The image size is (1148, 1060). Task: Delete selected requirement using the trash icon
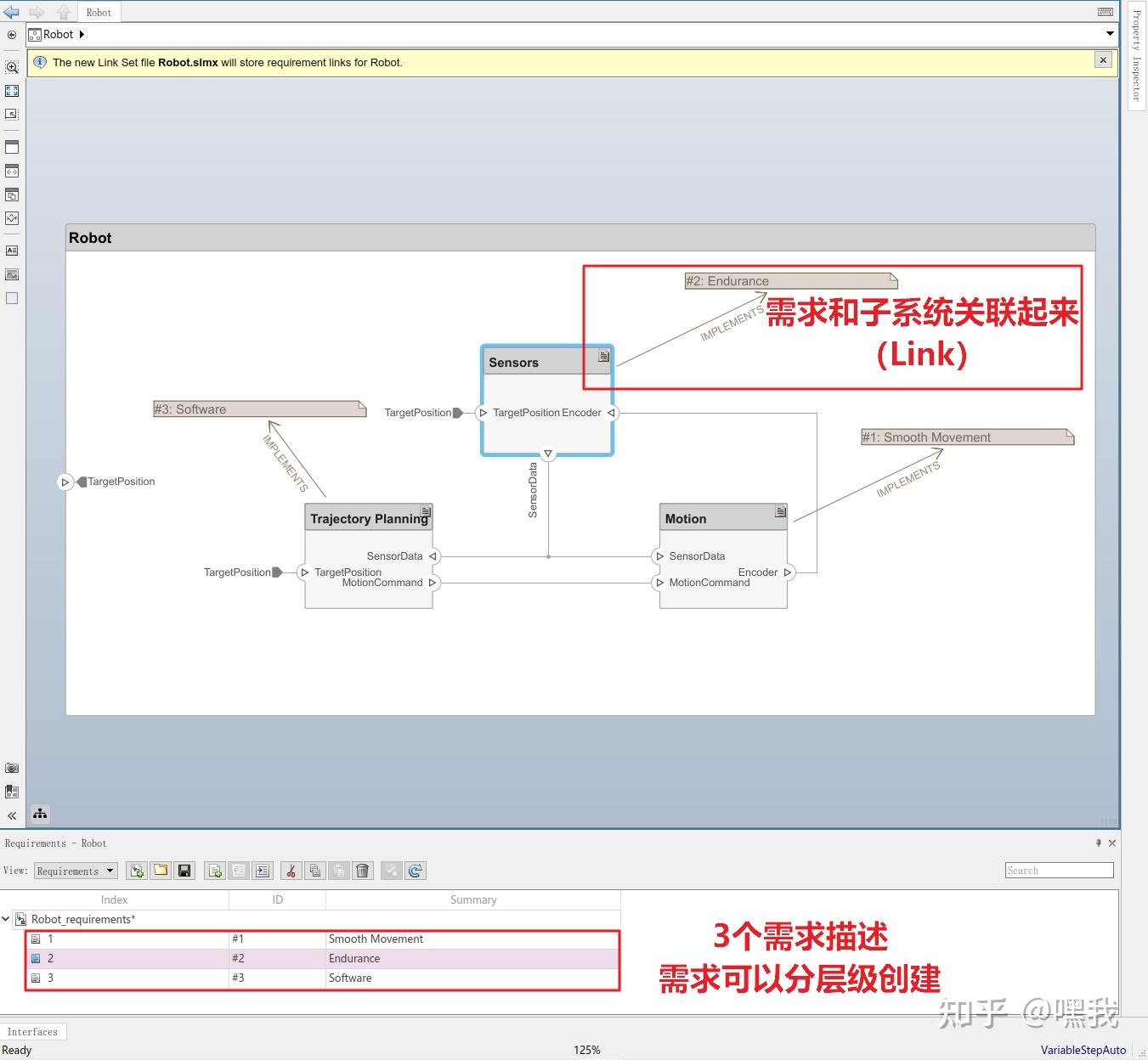(363, 870)
